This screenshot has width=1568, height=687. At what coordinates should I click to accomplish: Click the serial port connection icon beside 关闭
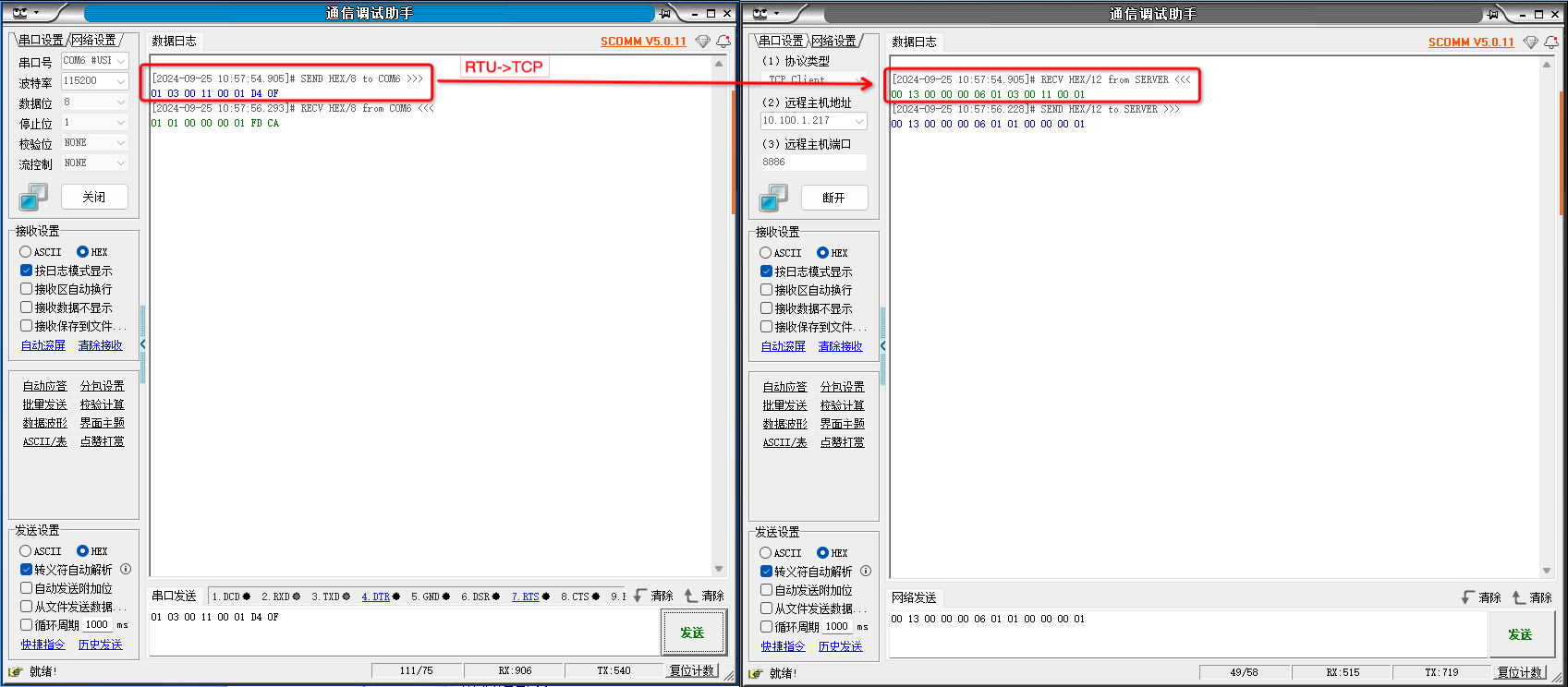(x=34, y=197)
